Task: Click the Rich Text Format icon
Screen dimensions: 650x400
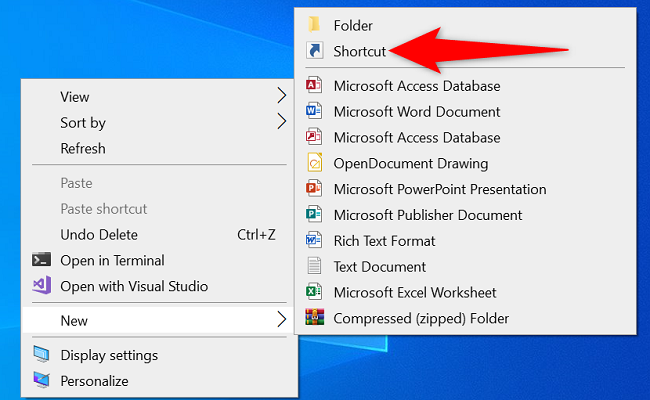Action: point(314,240)
